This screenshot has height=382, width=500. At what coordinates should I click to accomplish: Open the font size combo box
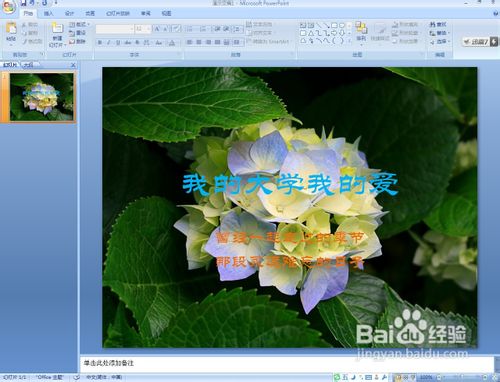143,29
